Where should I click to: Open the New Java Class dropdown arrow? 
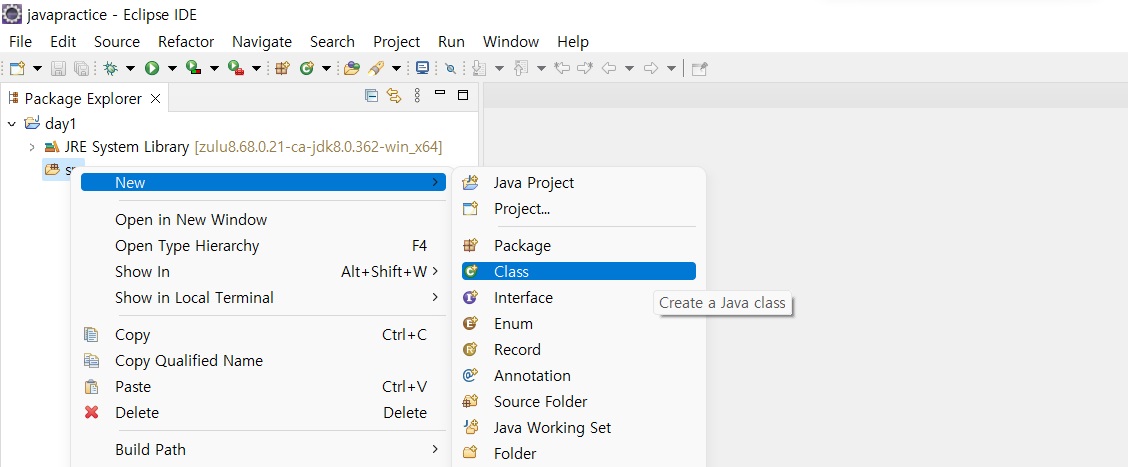click(x=326, y=68)
